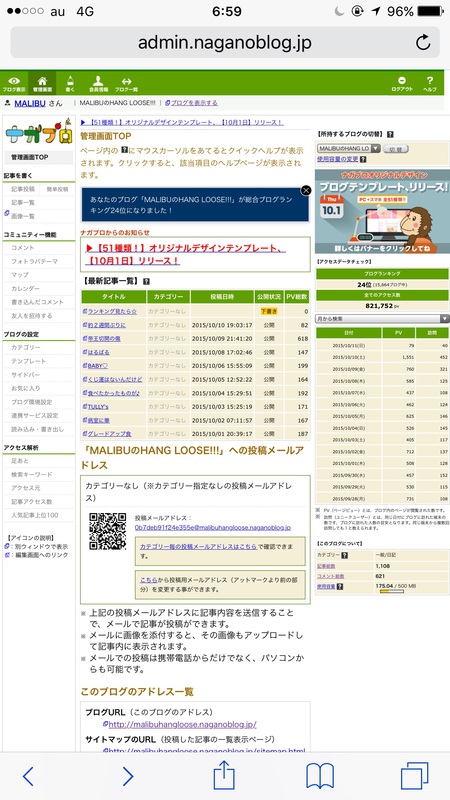
Task: Go back with Safari back arrow
Action: (x=28, y=776)
